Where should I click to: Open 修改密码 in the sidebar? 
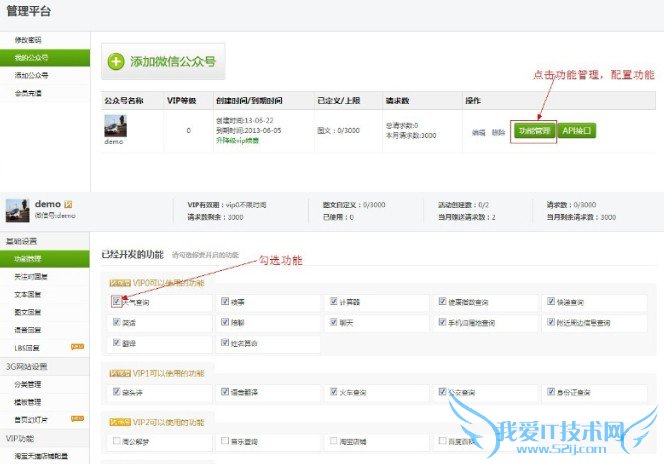point(28,40)
